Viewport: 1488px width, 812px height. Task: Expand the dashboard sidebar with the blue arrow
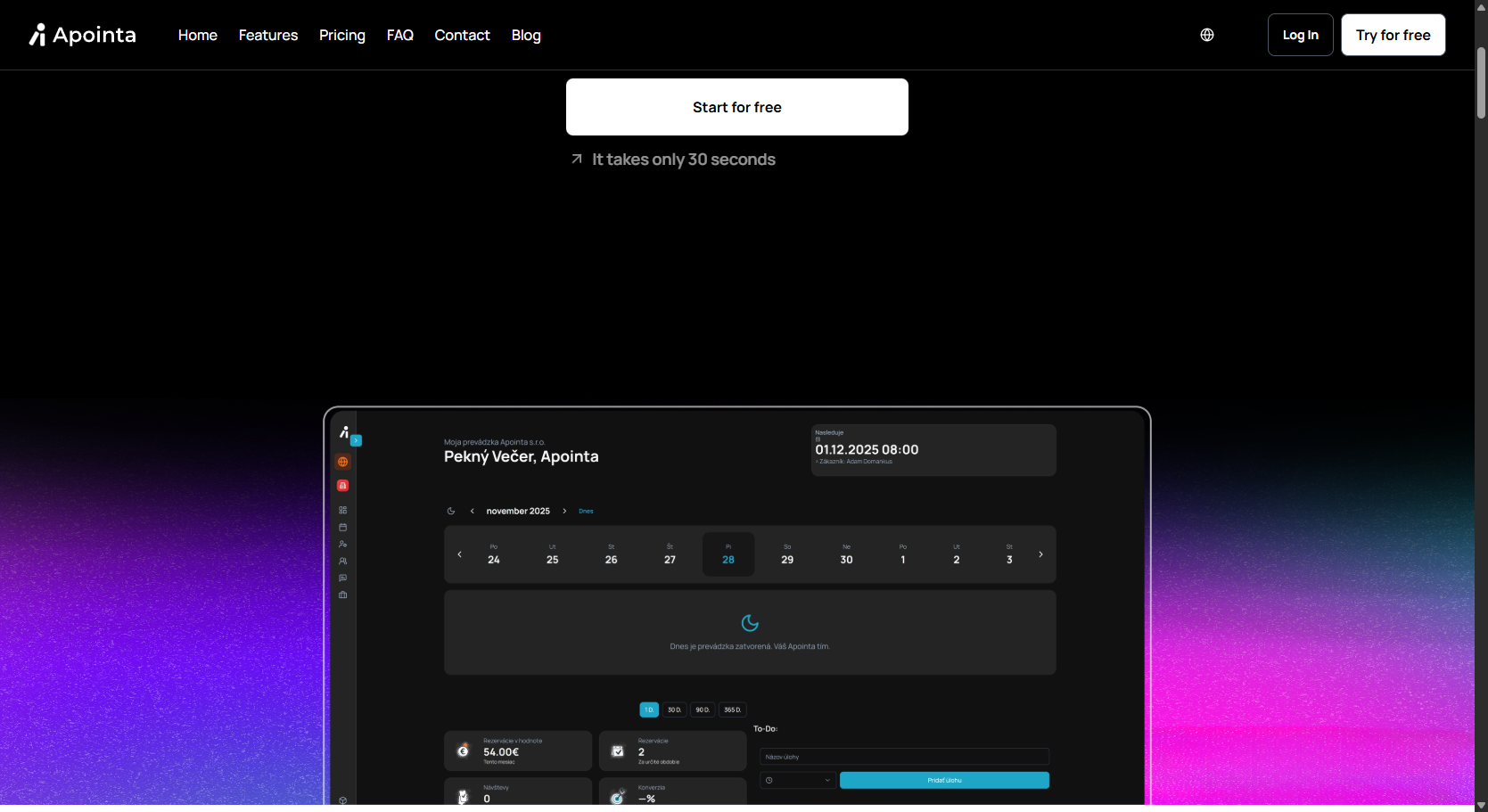pyautogui.click(x=357, y=440)
